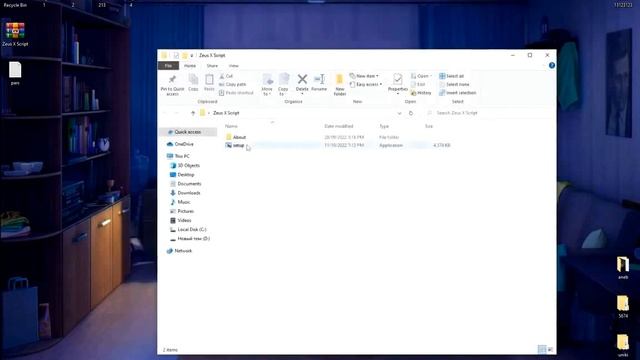Switch to the Home ribbon tab
Viewport: 640px width, 360px height.
tap(190, 66)
